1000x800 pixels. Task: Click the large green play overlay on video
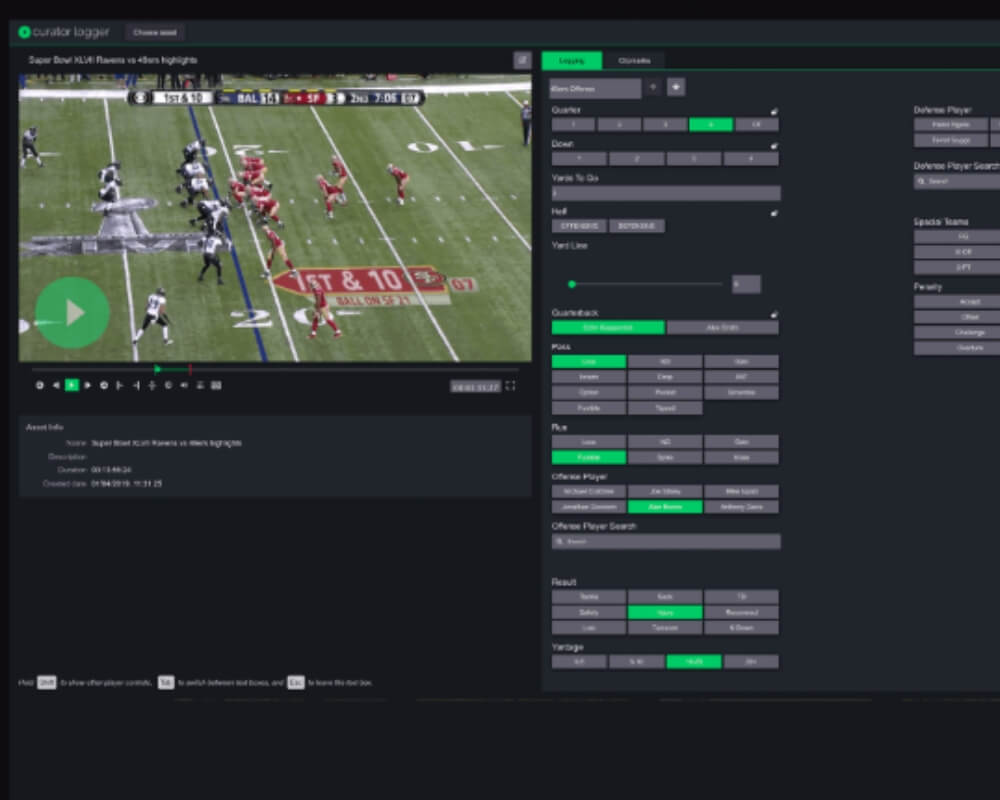click(72, 313)
